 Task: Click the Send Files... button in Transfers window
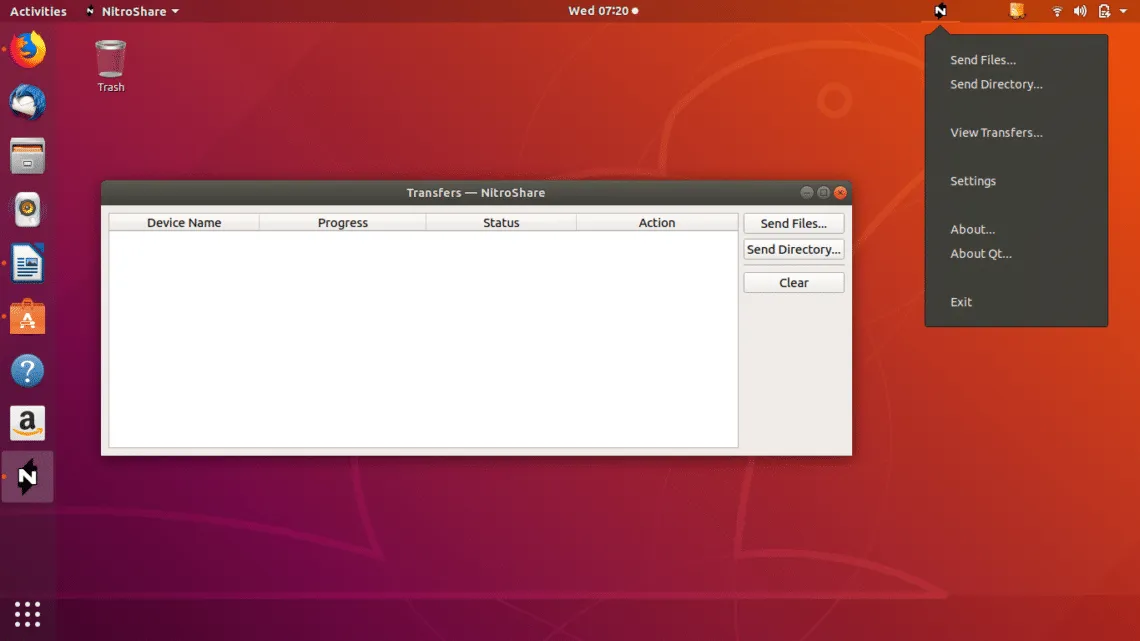tap(793, 224)
